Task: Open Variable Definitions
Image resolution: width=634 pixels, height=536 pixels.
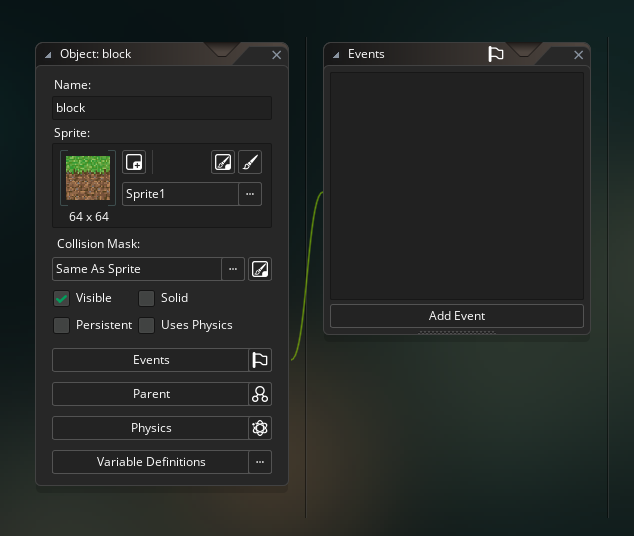Action: click(150, 462)
